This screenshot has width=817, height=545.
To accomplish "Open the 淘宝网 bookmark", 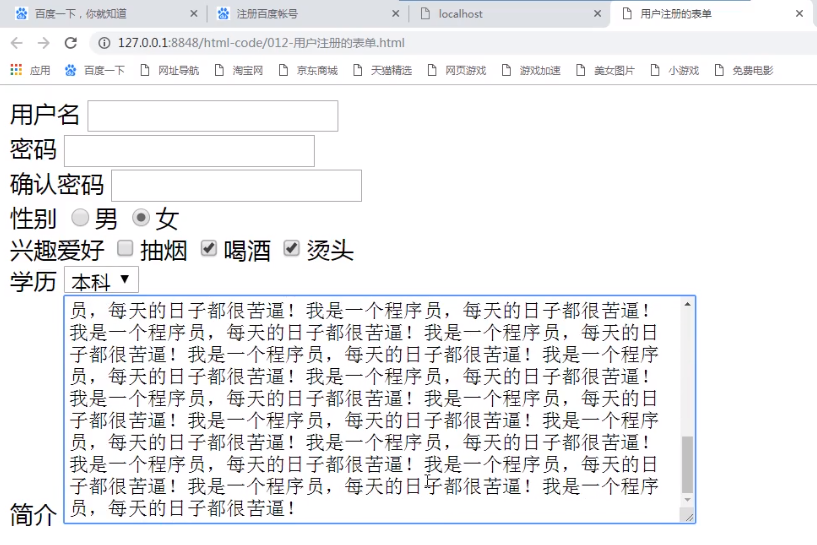I will pyautogui.click(x=239, y=70).
